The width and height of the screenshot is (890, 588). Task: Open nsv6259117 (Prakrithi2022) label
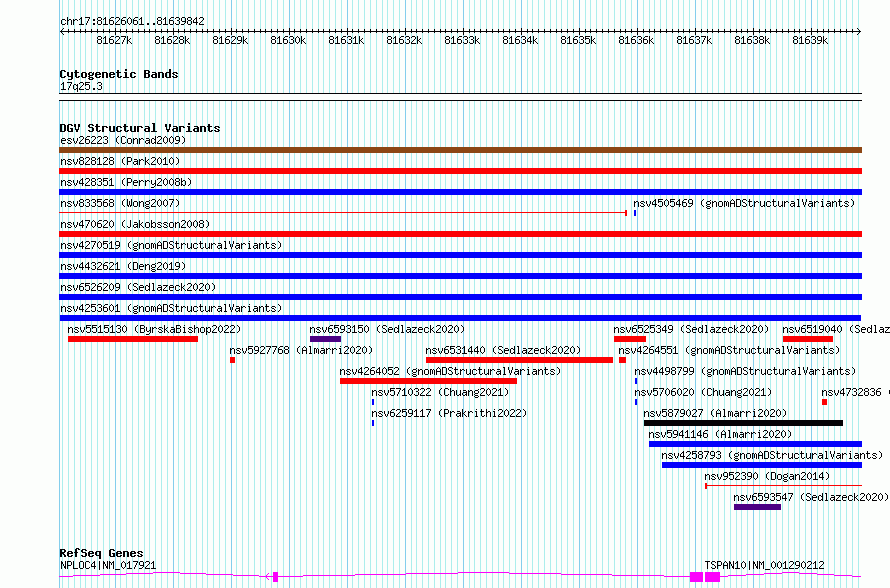(x=450, y=413)
